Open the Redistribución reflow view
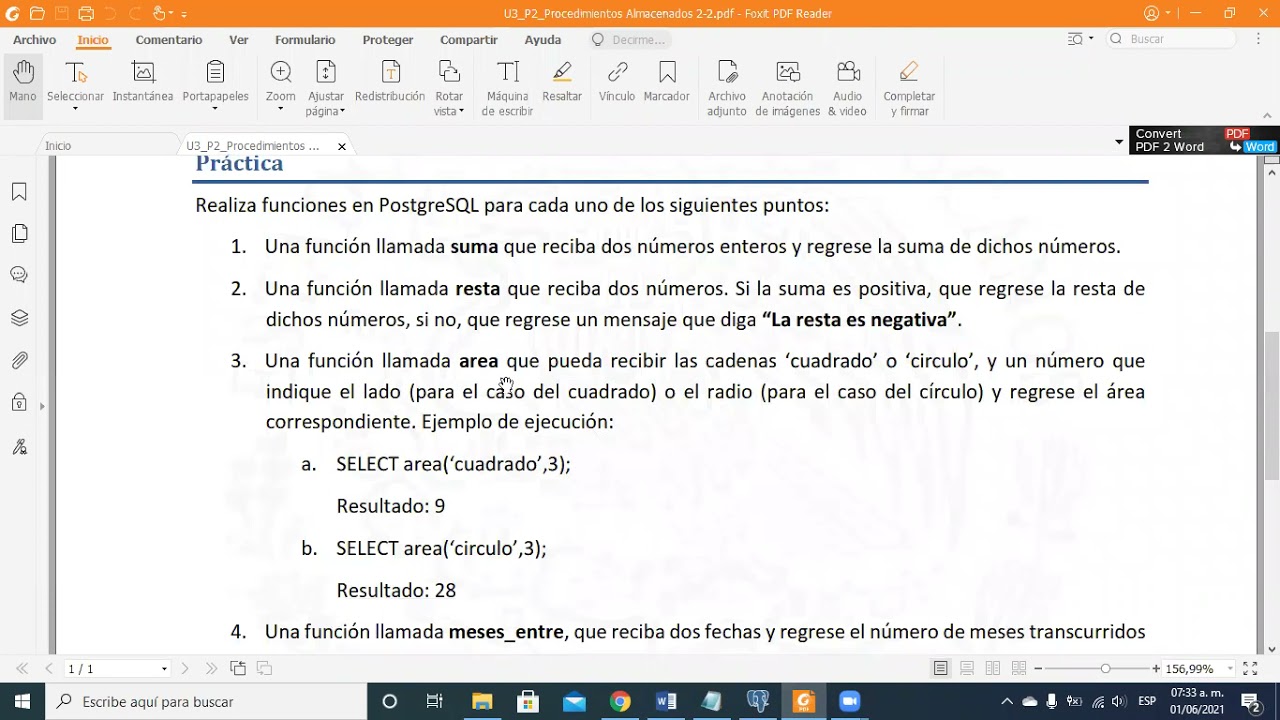This screenshot has height=720, width=1280. (390, 83)
